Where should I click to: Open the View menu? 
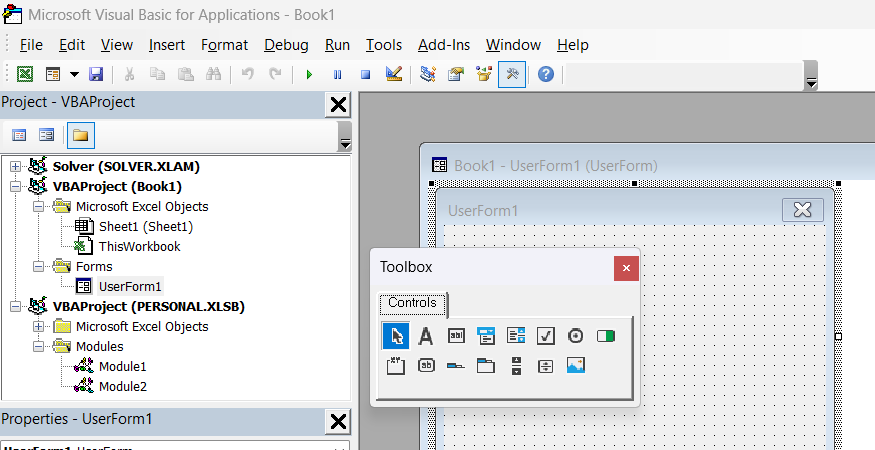pos(117,45)
